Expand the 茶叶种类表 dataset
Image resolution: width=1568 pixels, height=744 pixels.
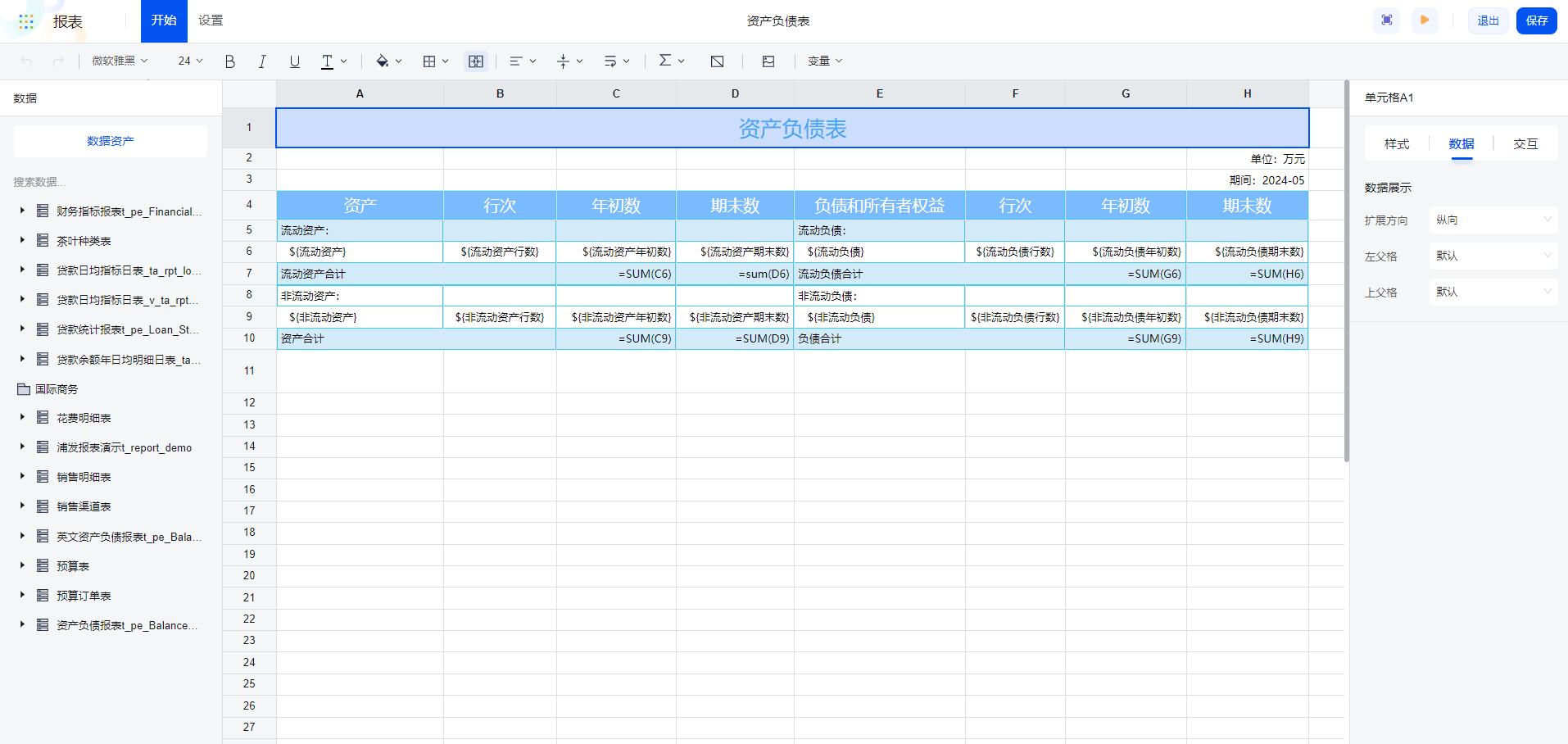click(x=22, y=241)
